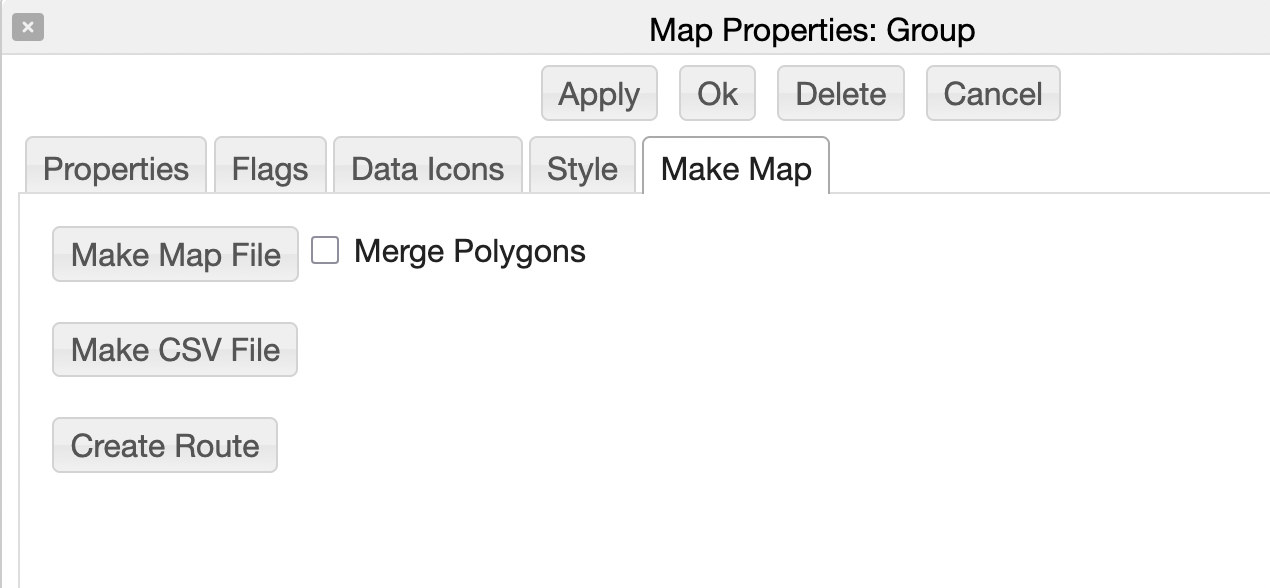Click the Make Map File button
The image size is (1270, 588).
point(175,254)
